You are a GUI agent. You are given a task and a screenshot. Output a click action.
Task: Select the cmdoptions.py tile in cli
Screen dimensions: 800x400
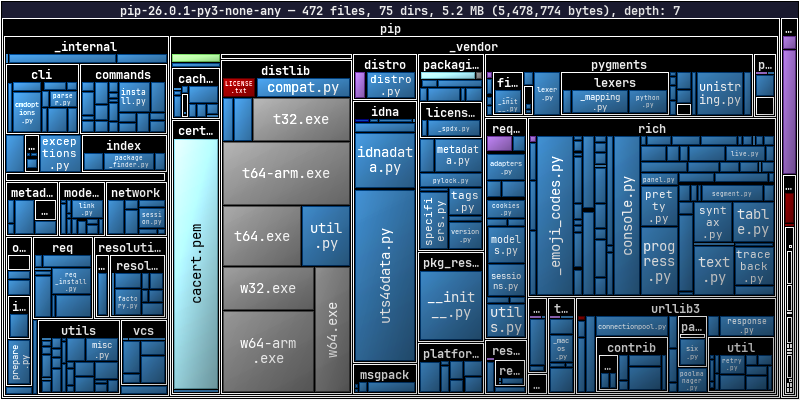click(27, 112)
